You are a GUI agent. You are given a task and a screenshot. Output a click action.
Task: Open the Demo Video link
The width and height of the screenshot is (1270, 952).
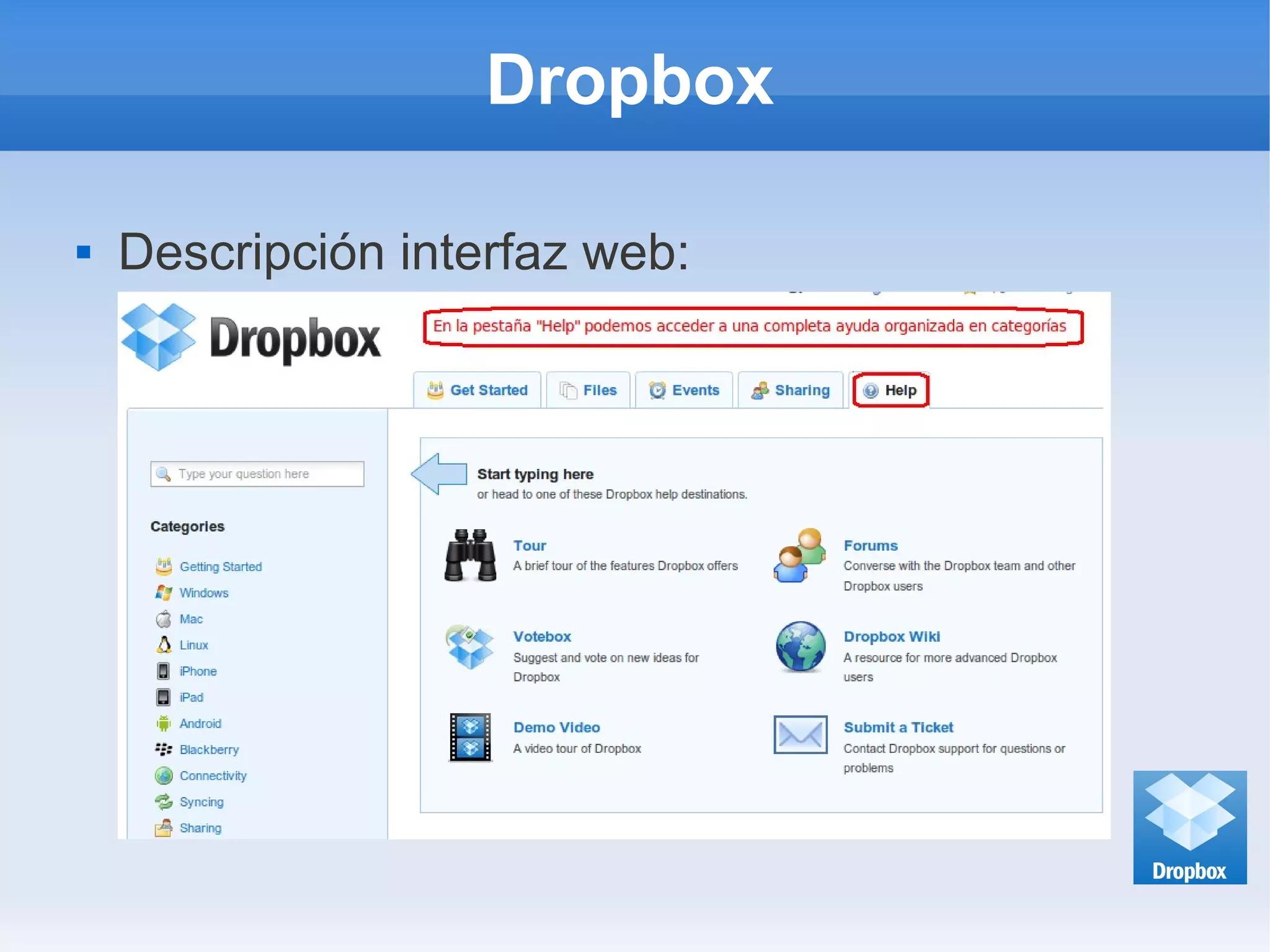(556, 727)
